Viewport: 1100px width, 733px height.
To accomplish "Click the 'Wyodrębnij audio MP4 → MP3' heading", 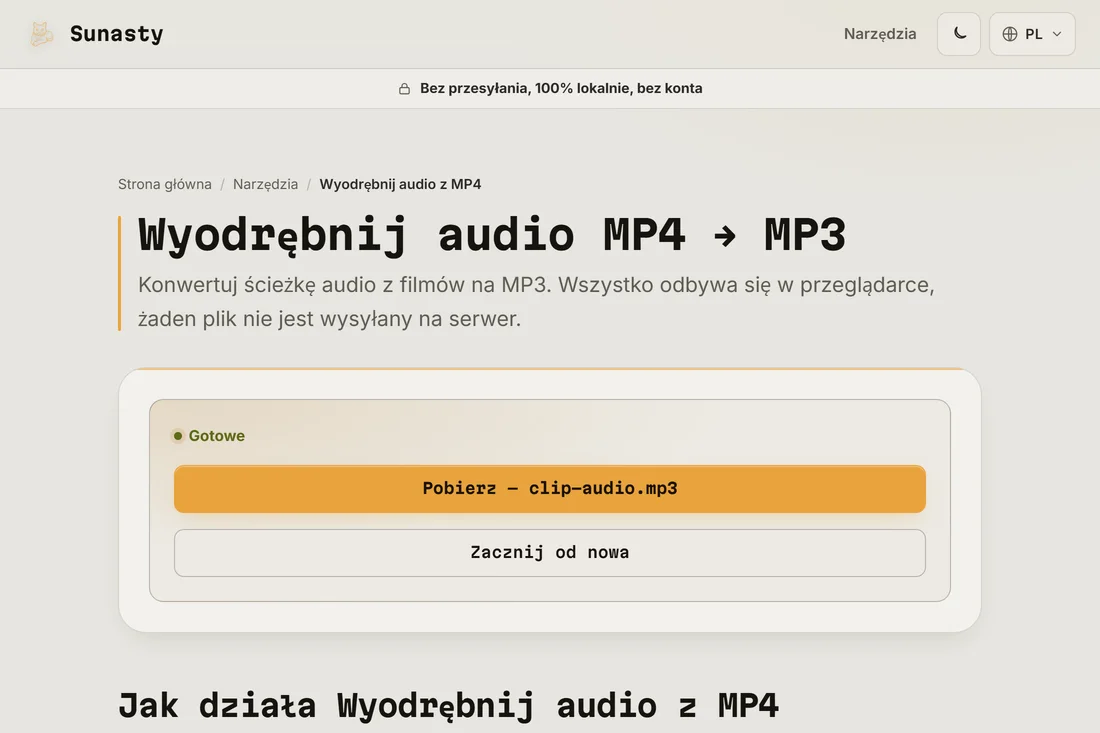I will tap(492, 235).
